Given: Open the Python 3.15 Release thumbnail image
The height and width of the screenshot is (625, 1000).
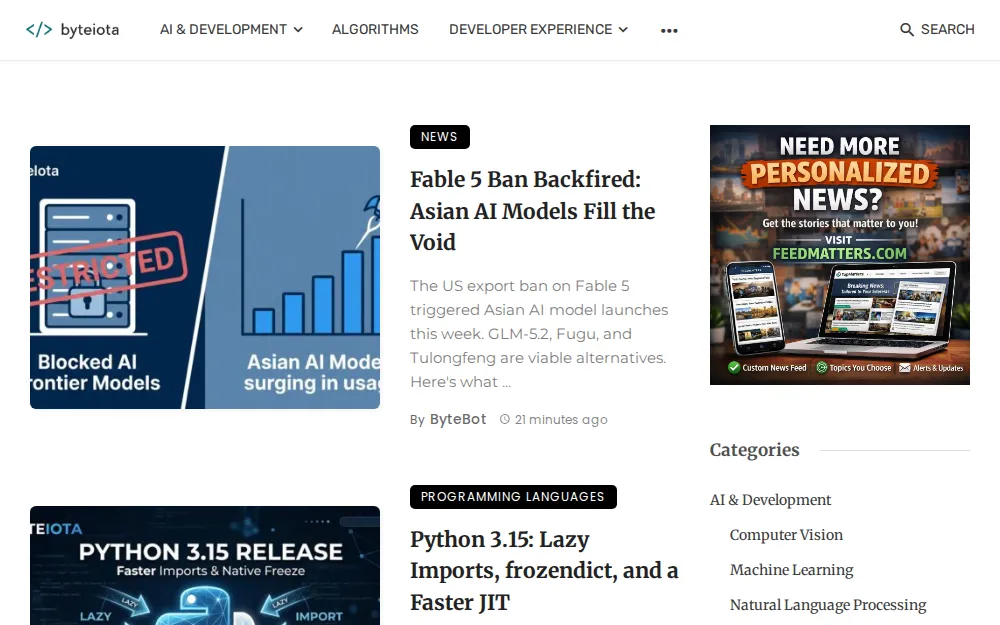Looking at the screenshot, I should click(205, 566).
